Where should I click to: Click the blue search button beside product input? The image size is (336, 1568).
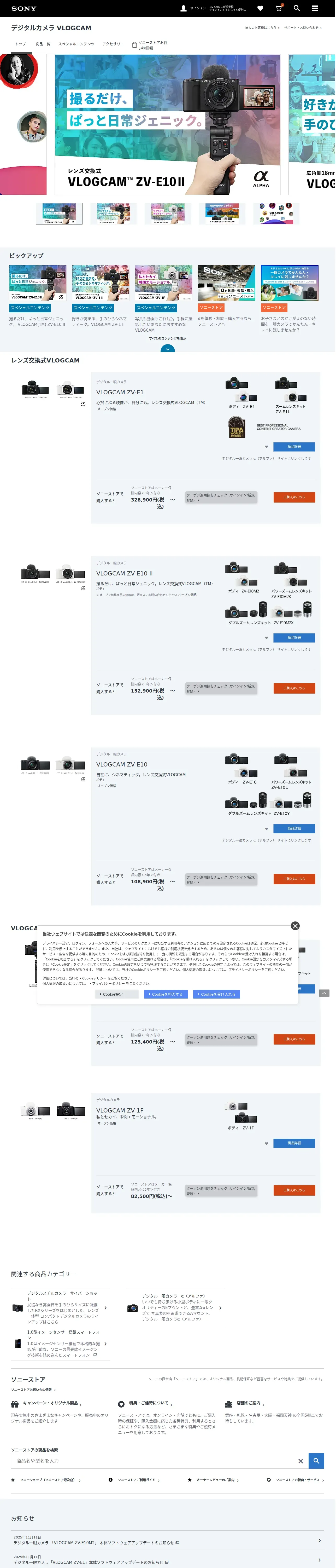pyautogui.click(x=316, y=1460)
